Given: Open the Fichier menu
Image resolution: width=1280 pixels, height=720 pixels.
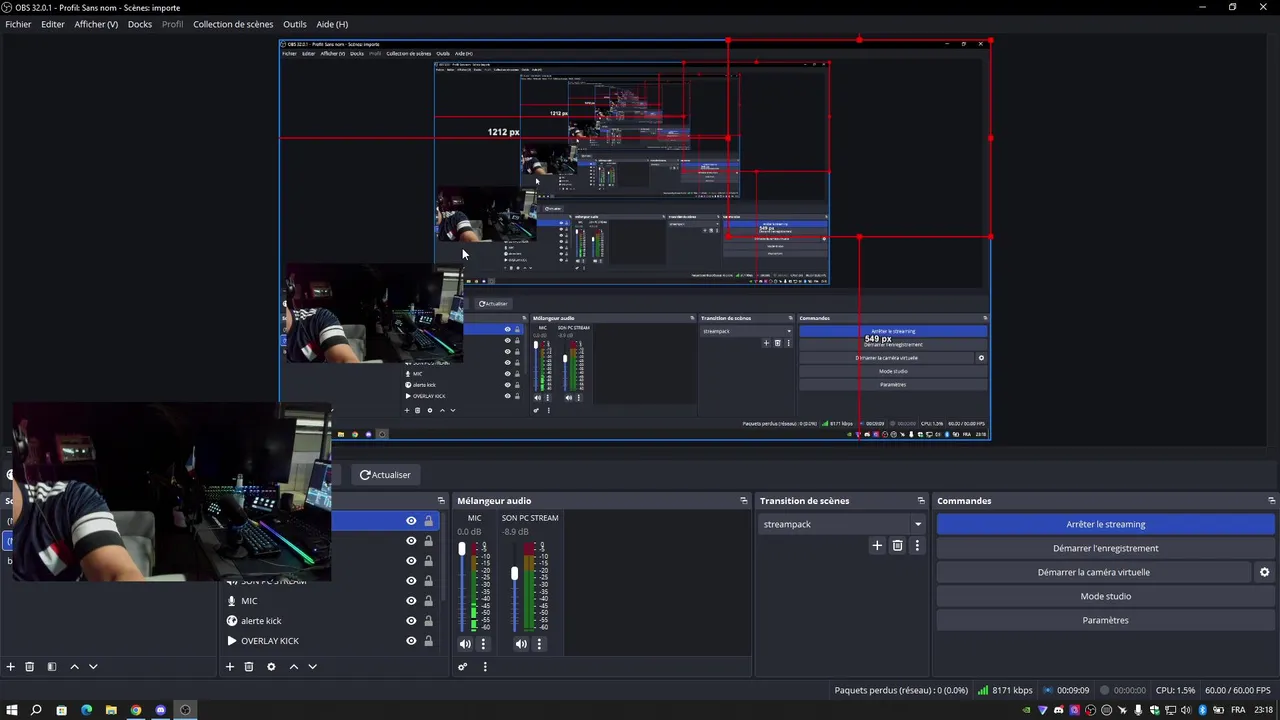Looking at the screenshot, I should pyautogui.click(x=18, y=24).
